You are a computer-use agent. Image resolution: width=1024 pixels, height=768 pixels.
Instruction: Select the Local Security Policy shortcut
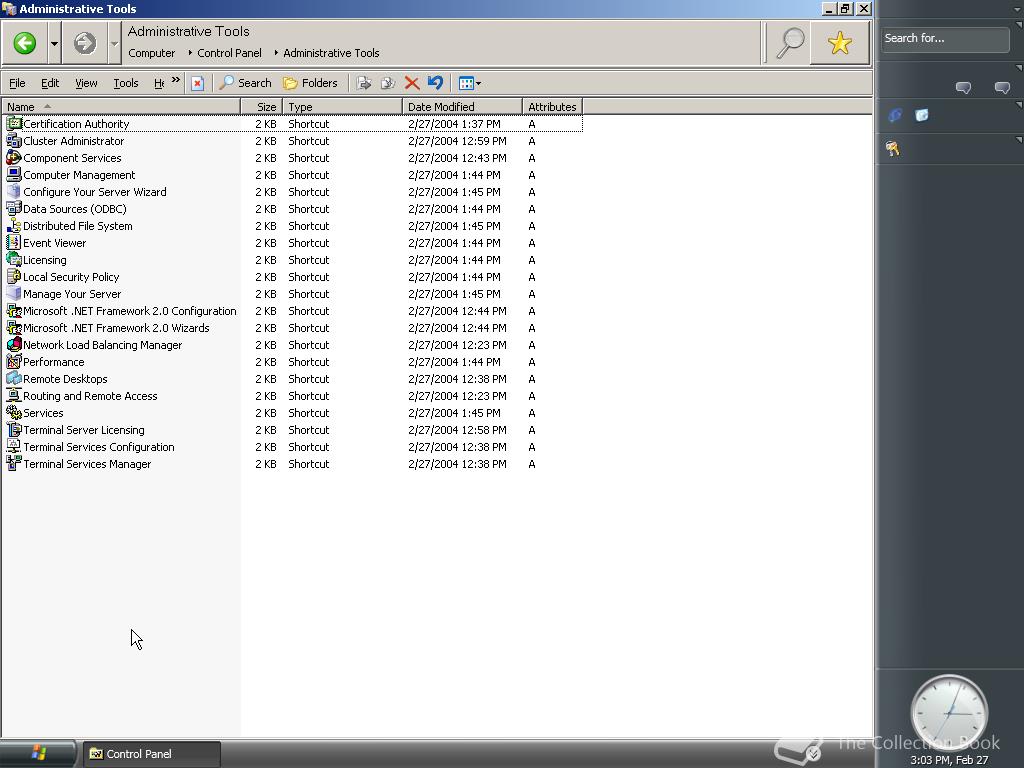pyautogui.click(x=71, y=277)
